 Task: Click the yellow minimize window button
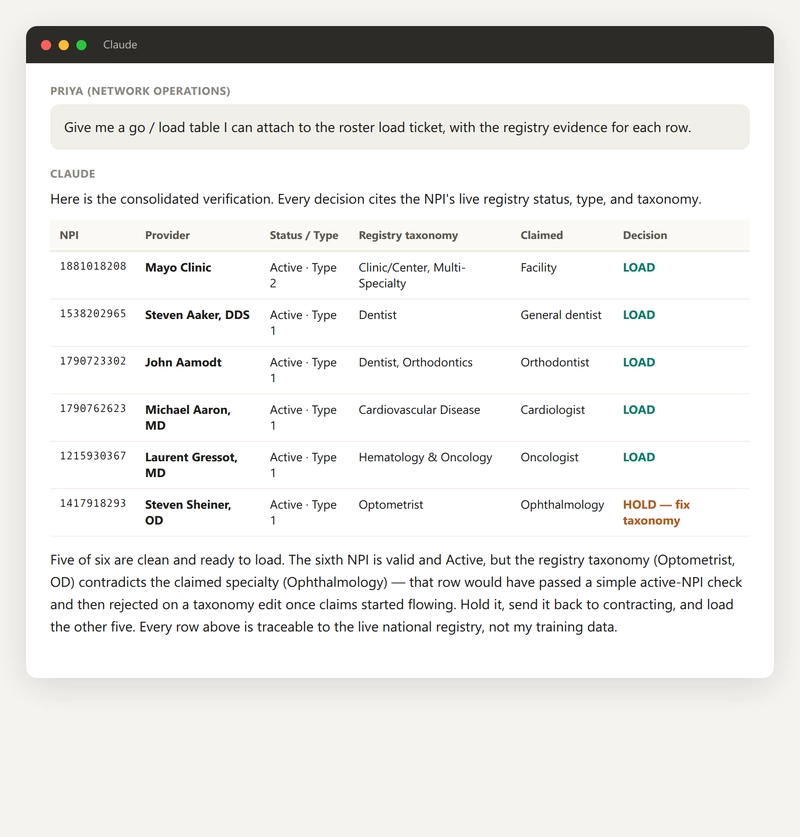[64, 45]
